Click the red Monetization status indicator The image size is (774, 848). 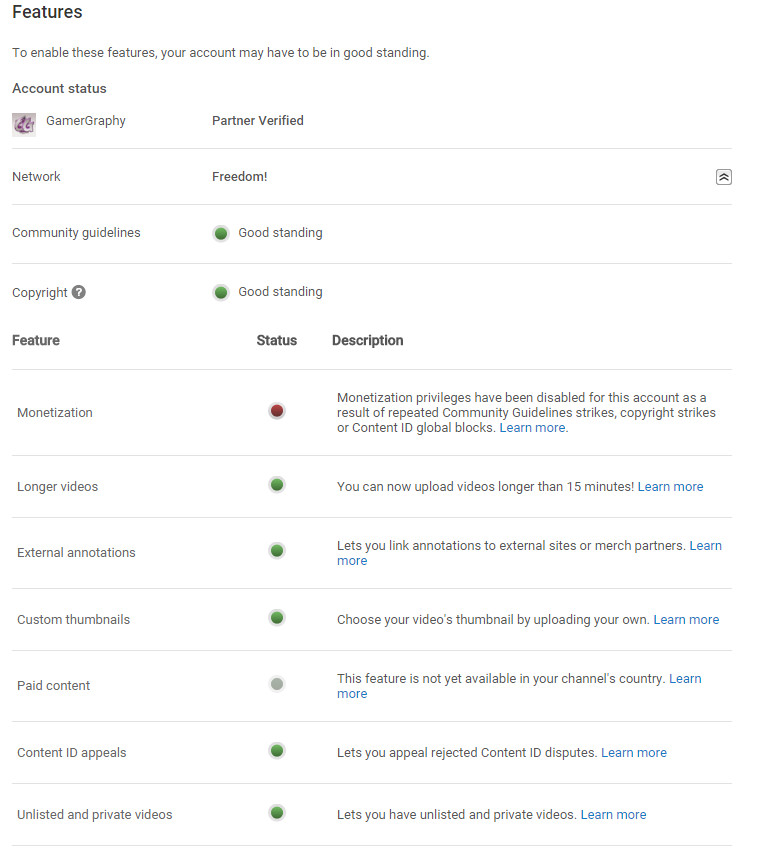[x=277, y=411]
